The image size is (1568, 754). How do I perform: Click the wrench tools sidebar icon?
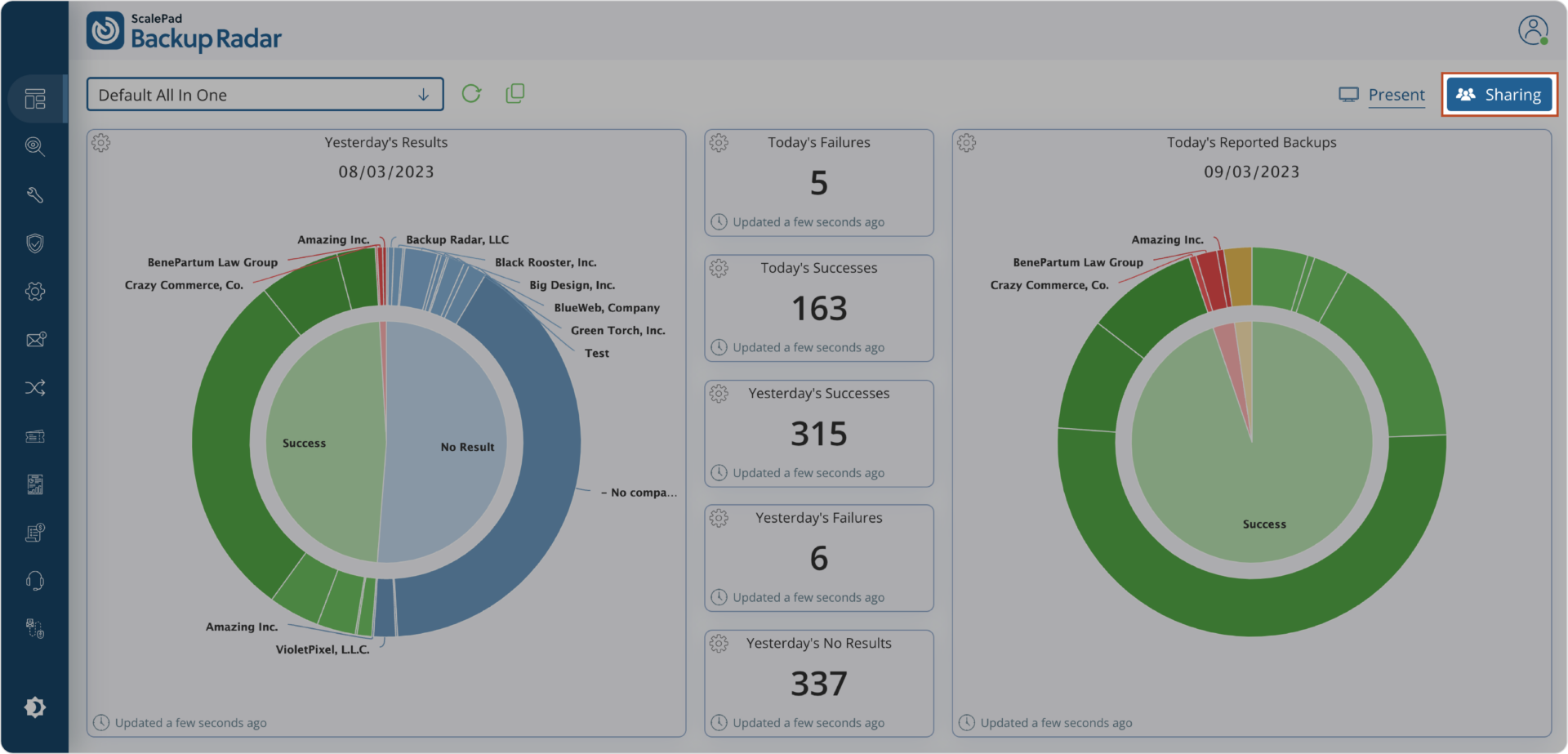(x=35, y=194)
